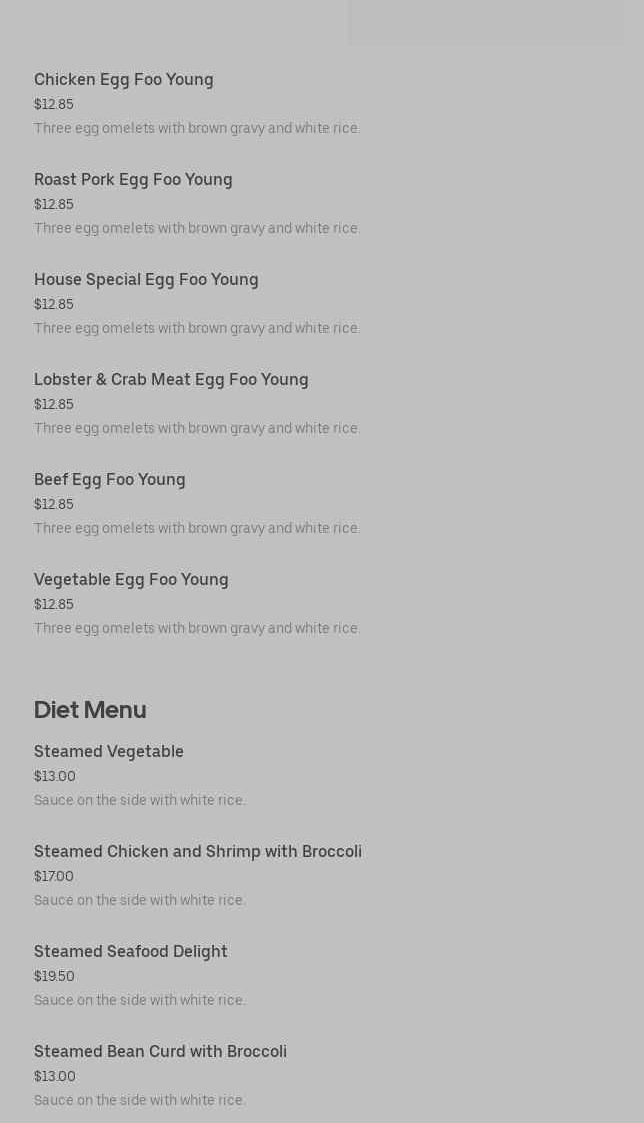Viewport: 644px width, 1123px height.
Task: Click the $12.85 price under Beef Egg Foo Young
Action: point(54,504)
